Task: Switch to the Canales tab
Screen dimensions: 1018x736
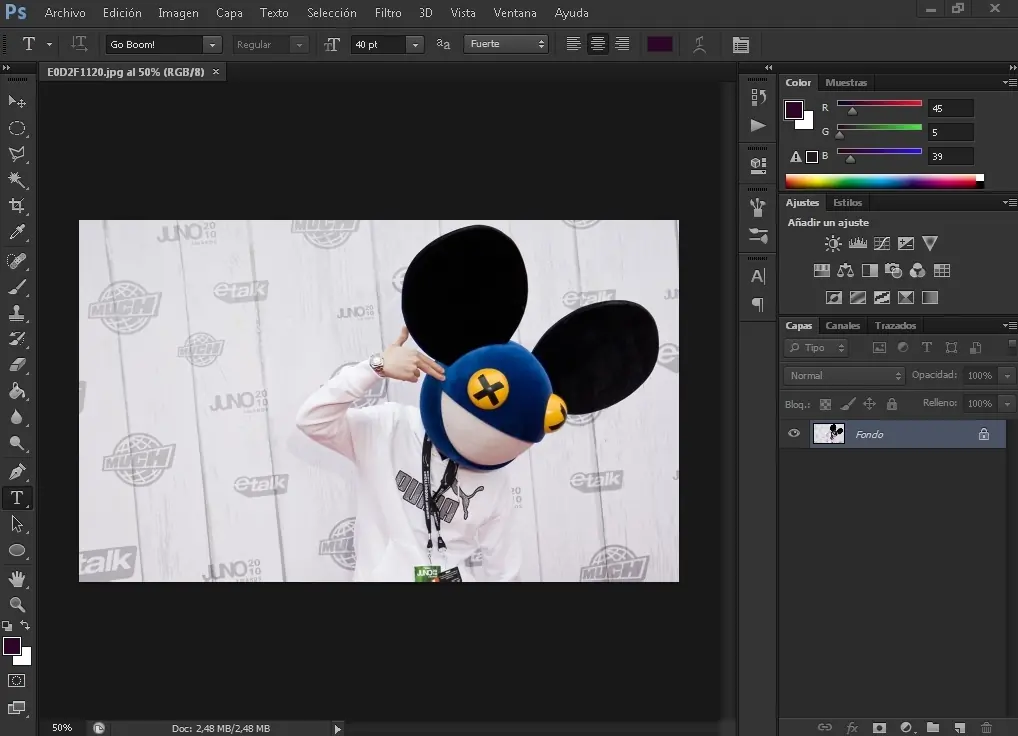Action: 842,326
